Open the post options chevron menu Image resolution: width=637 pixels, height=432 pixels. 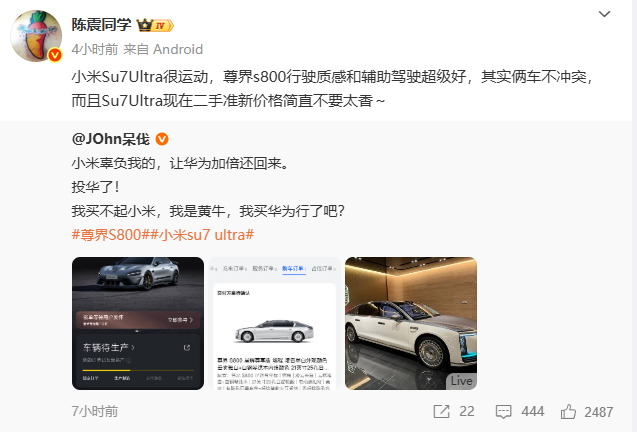(604, 14)
